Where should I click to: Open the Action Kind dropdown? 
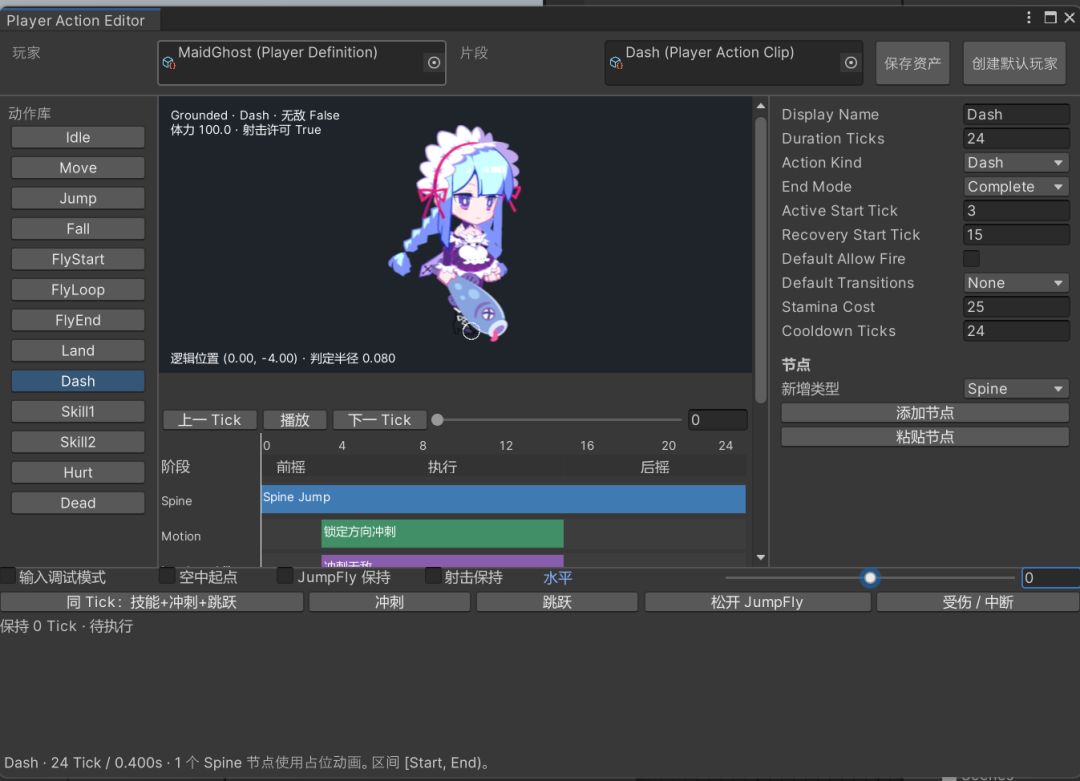[1016, 163]
